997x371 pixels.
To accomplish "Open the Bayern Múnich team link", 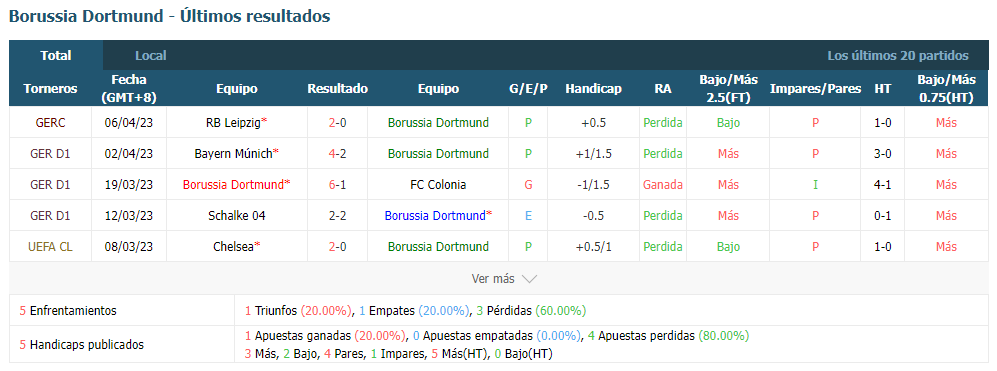I will coord(233,153).
